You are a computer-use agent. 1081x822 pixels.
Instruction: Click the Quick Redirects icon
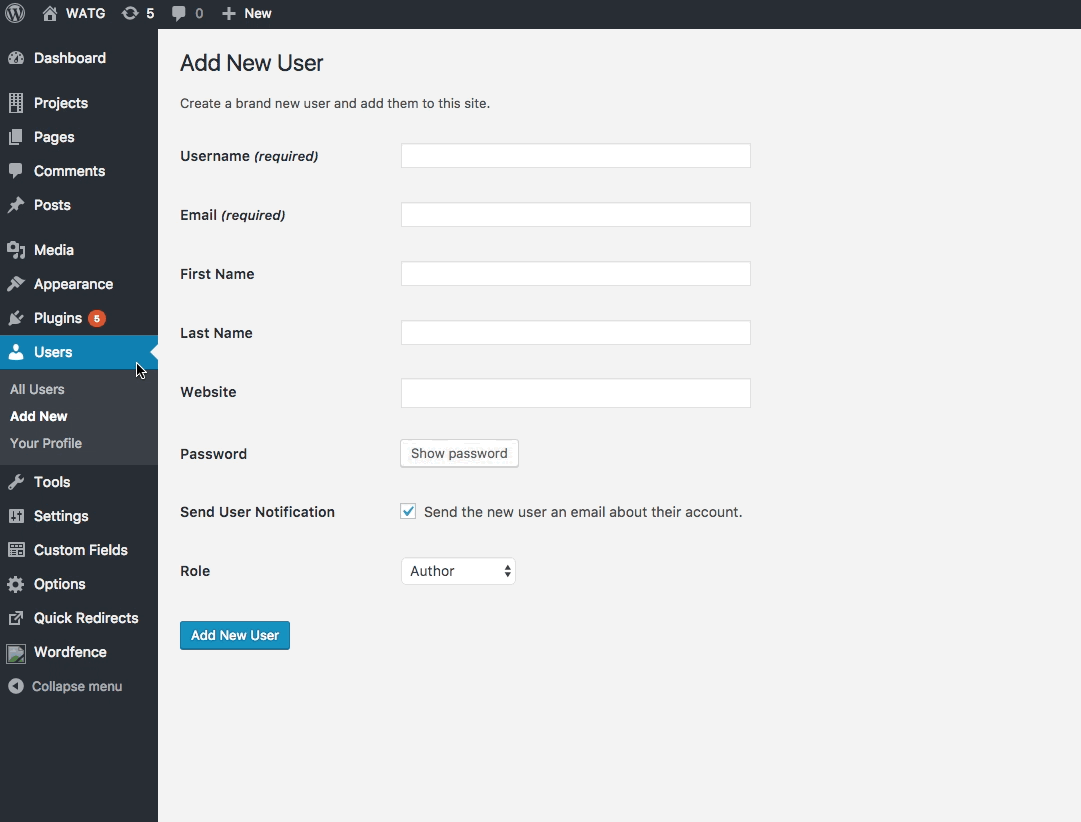16,618
